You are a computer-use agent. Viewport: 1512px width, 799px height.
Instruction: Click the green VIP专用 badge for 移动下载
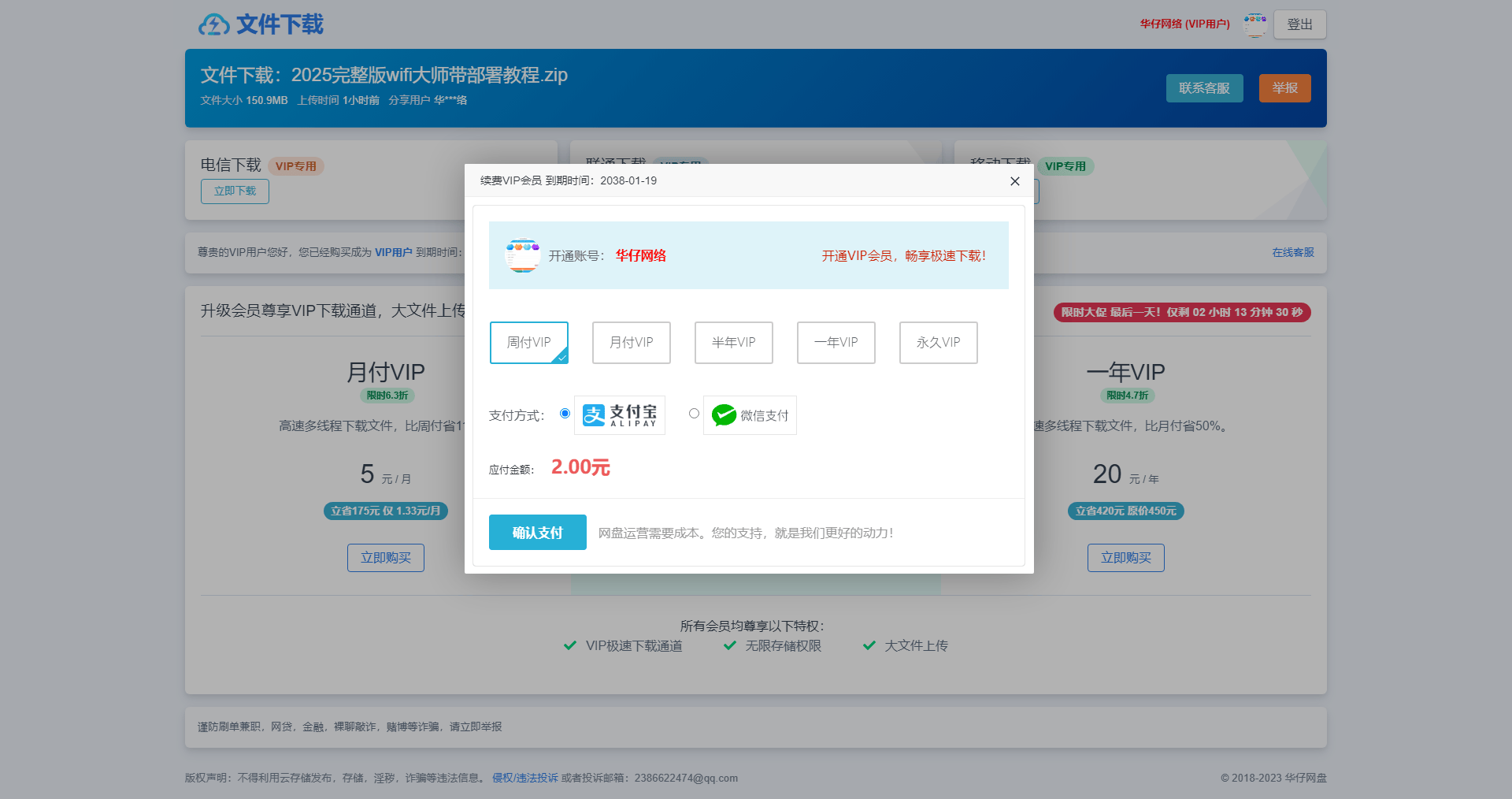(x=1065, y=166)
